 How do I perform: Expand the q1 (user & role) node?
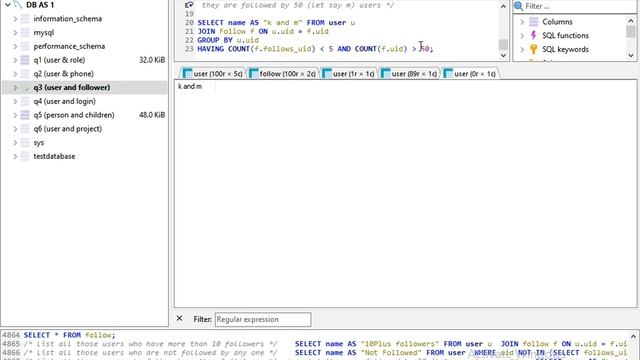tap(15, 60)
